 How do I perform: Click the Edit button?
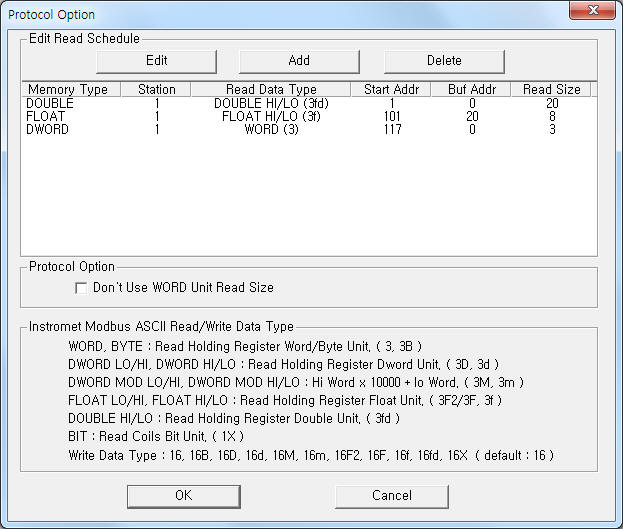(157, 61)
